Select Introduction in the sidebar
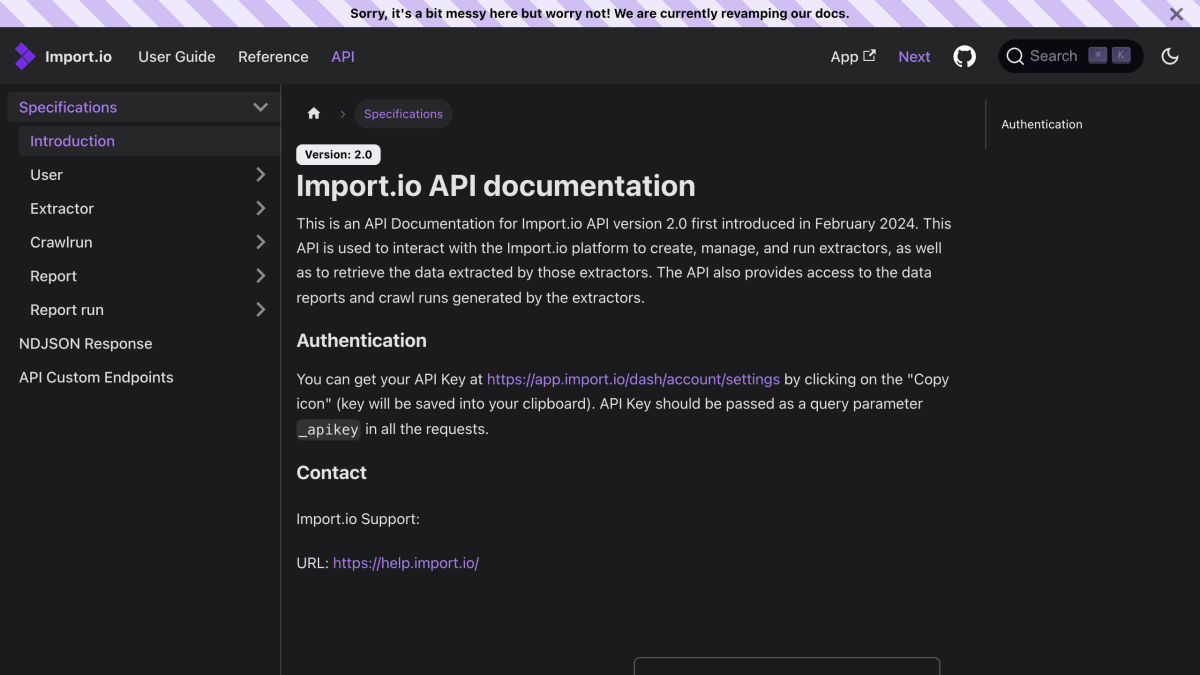The image size is (1200, 675). tap(149, 141)
